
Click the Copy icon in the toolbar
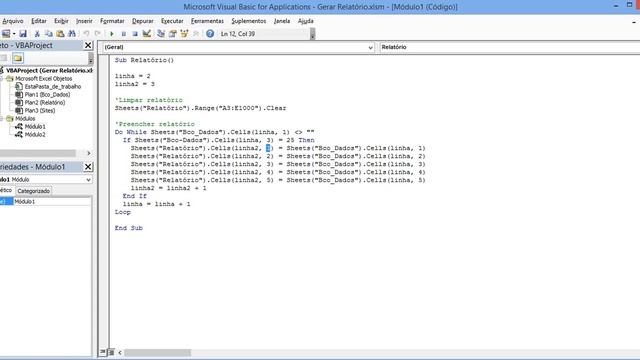click(49, 34)
